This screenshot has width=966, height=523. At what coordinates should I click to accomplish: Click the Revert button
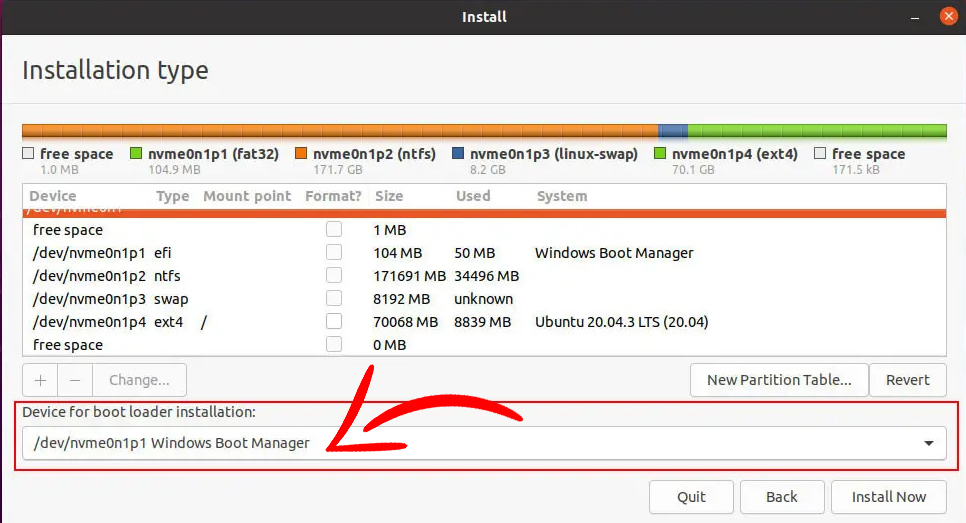[x=907, y=380]
